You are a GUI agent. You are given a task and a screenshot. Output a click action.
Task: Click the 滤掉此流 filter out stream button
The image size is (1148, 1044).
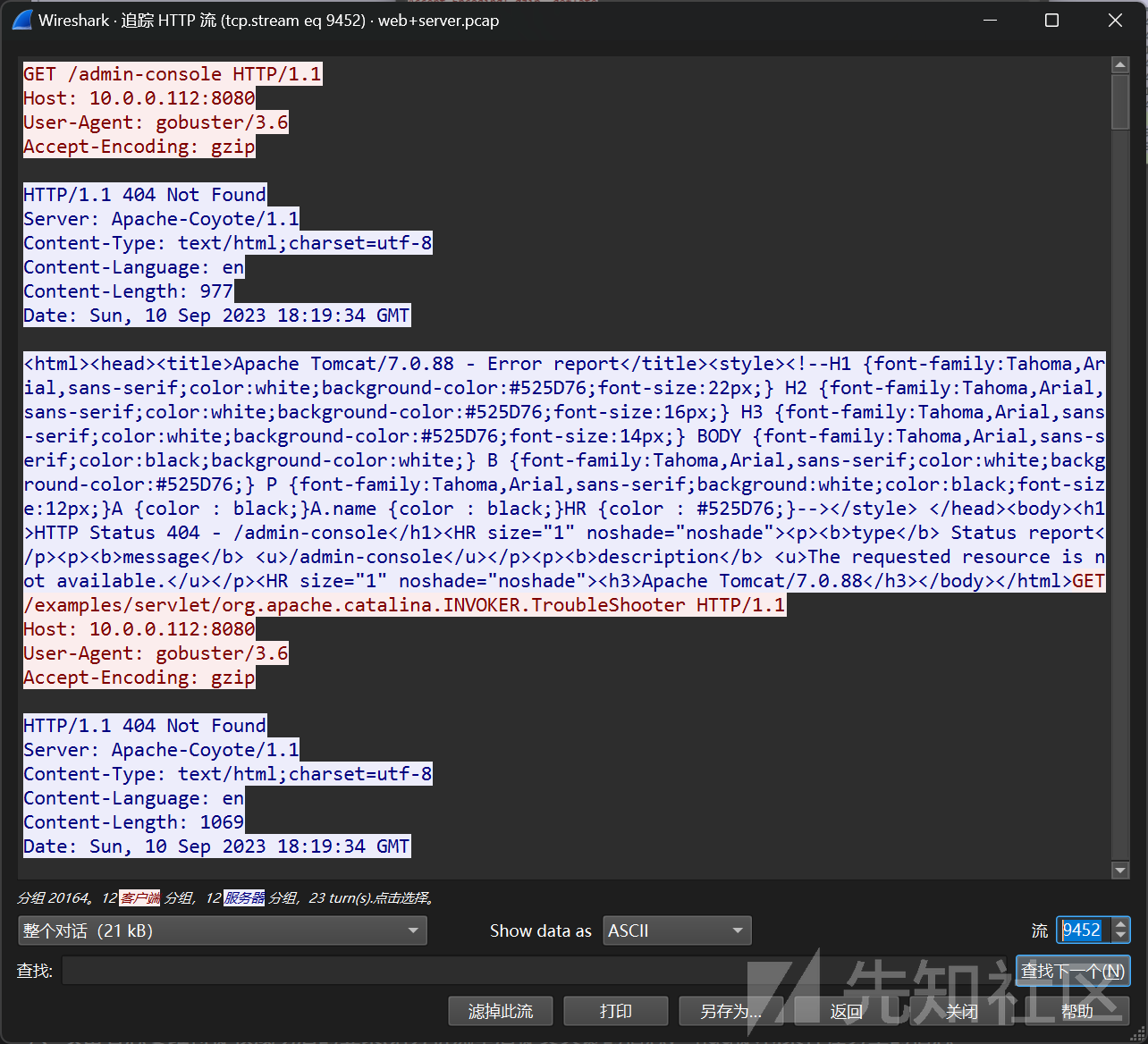tap(501, 1011)
